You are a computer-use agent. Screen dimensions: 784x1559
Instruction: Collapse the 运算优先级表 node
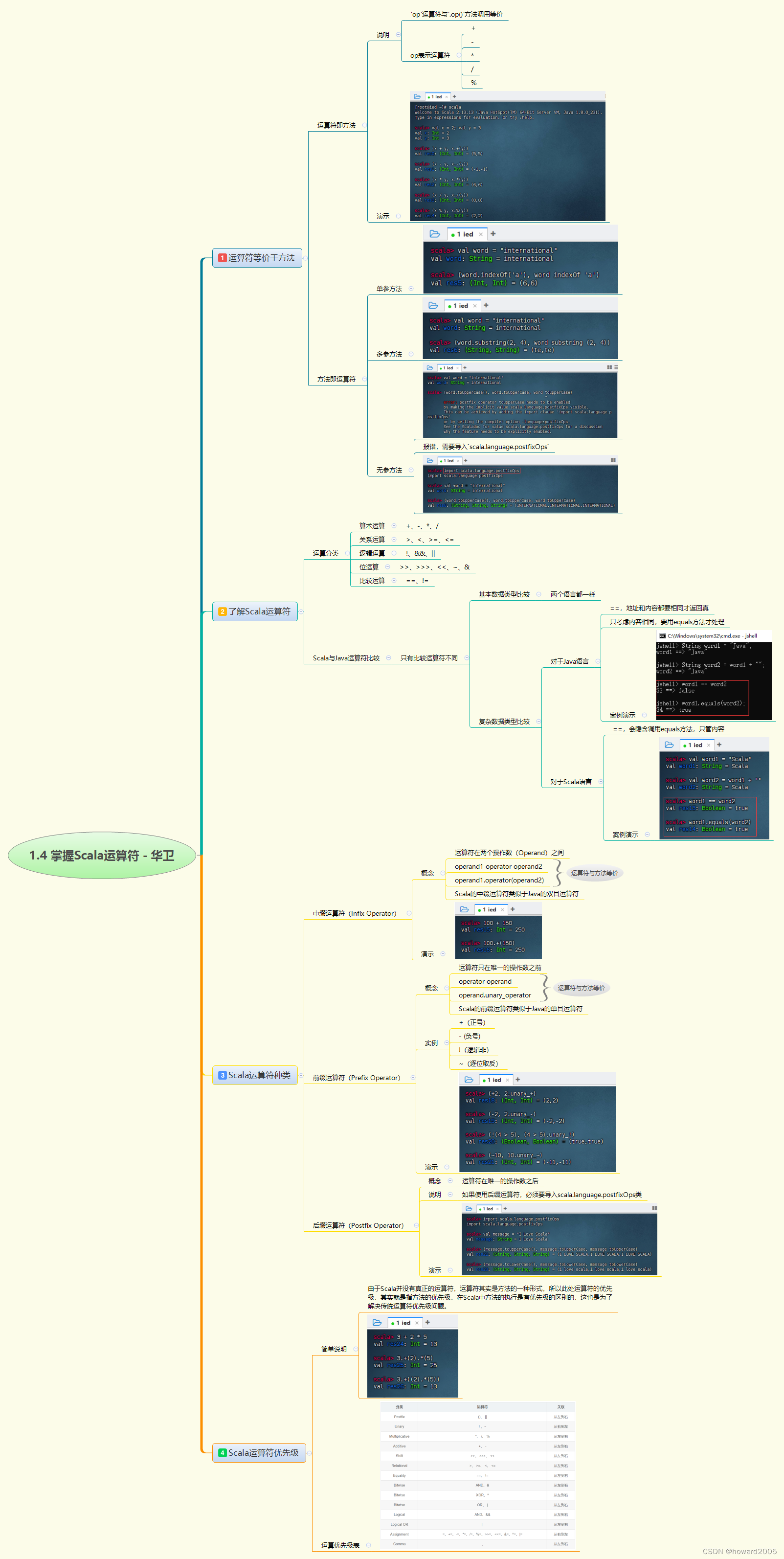point(368,1545)
